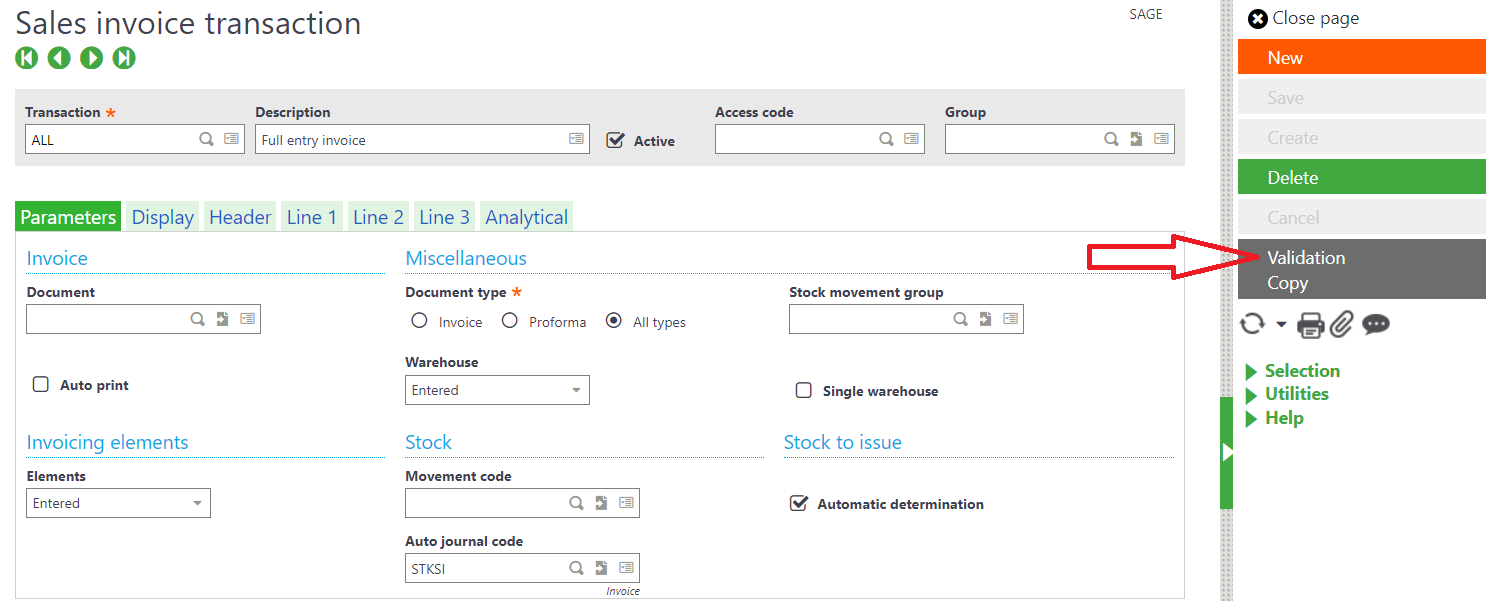Disable Automatic determination under Stock to issue
This screenshot has width=1486, height=601.
click(798, 503)
